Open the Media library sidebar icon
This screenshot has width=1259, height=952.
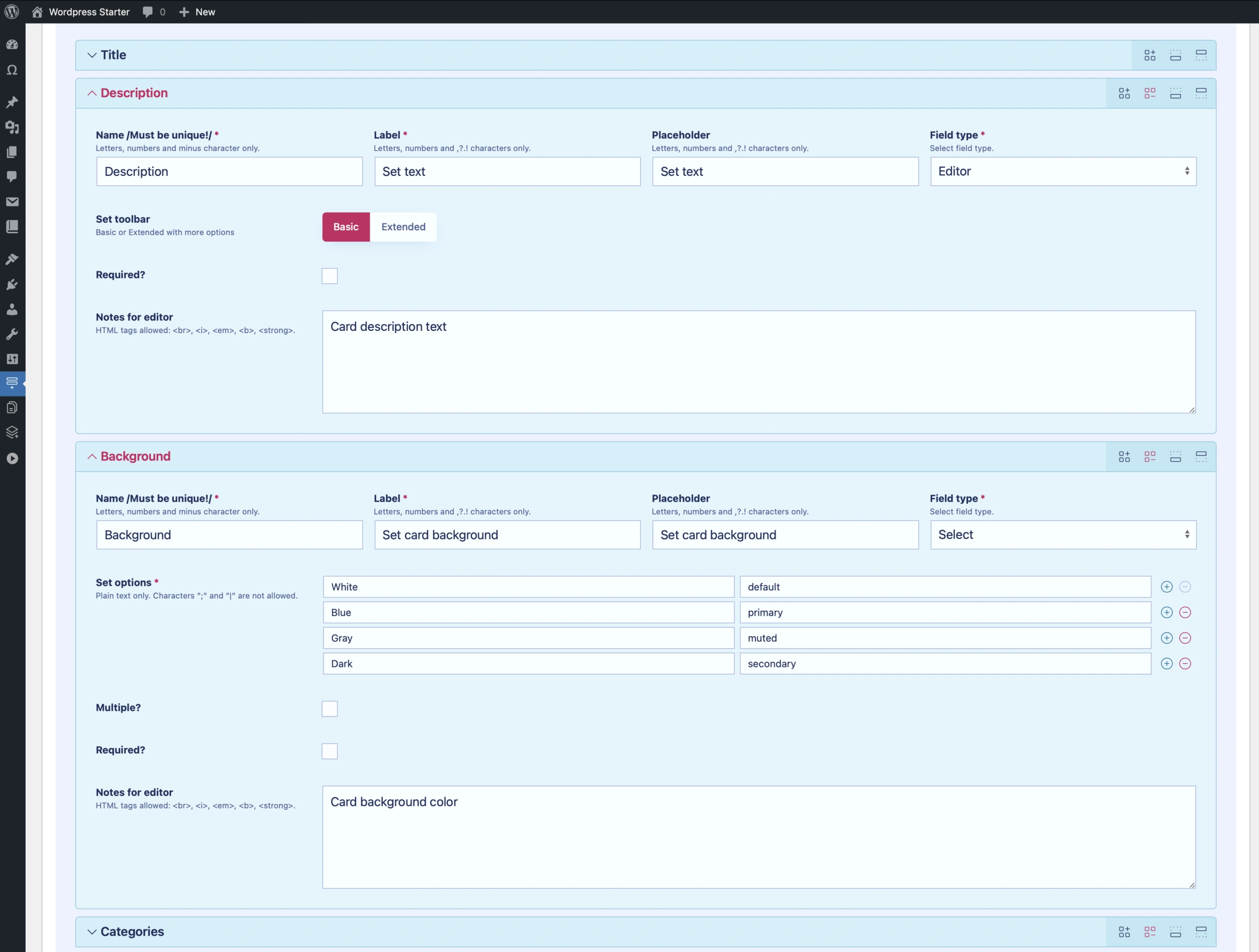click(x=12, y=127)
